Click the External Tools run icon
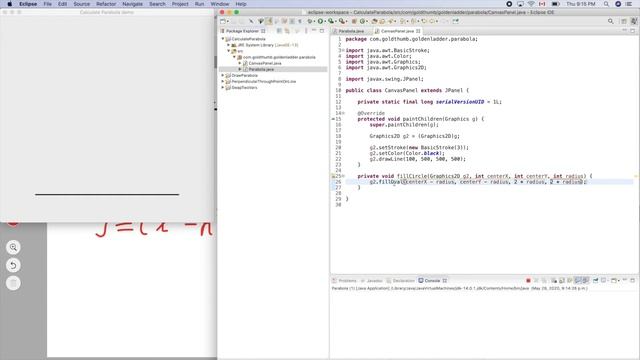The width and height of the screenshot is (640, 360). 342,21
